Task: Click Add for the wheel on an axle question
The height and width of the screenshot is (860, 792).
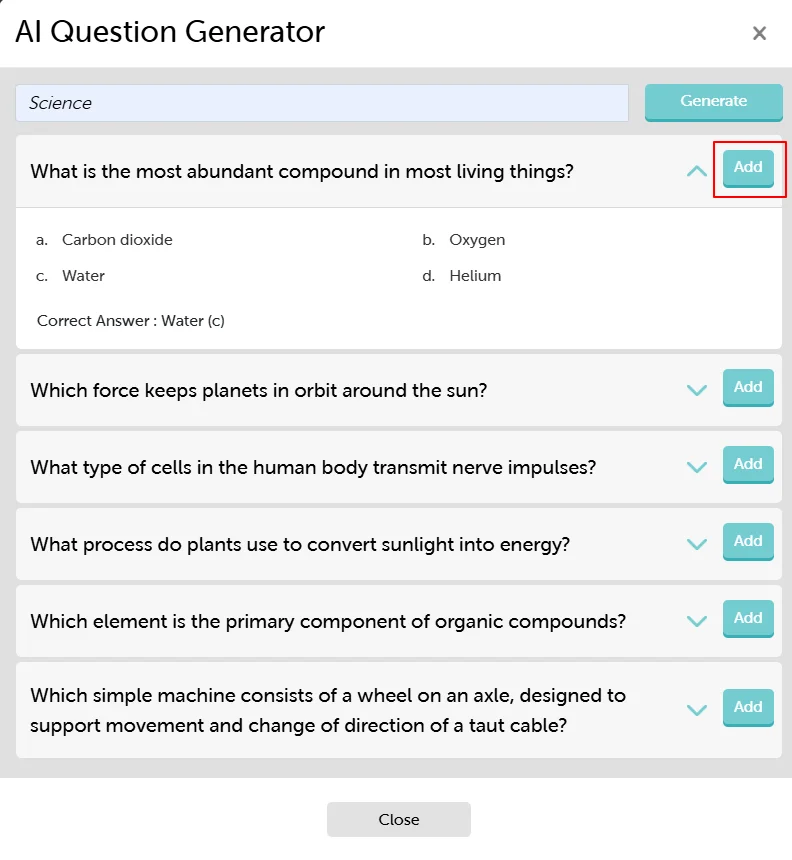Action: coord(748,707)
